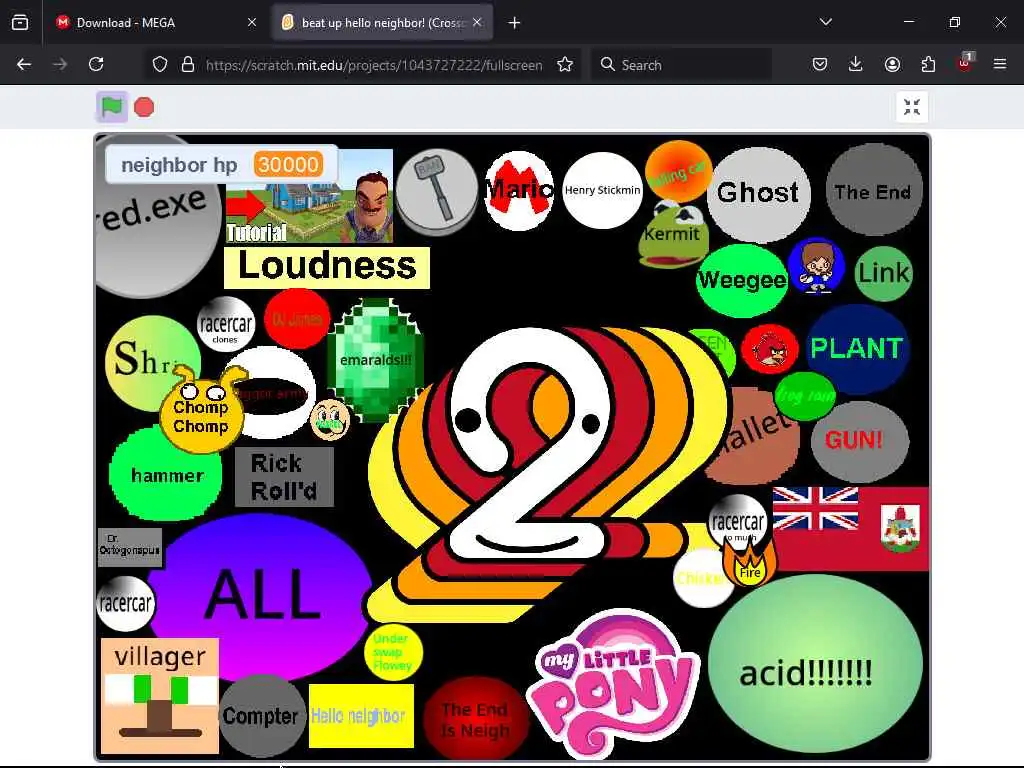The height and width of the screenshot is (768, 1024).
Task: Select the Dr. Octogonapus gray box
Action: [x=129, y=547]
